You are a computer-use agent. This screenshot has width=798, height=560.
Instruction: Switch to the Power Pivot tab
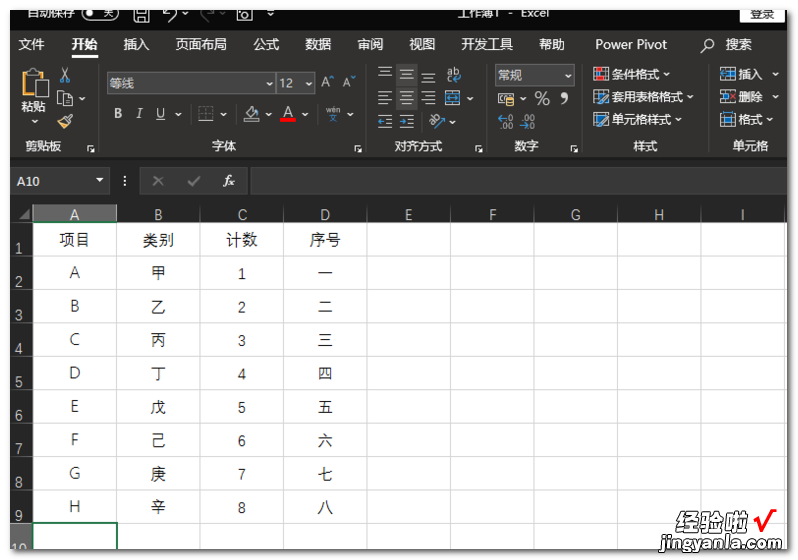[x=631, y=45]
